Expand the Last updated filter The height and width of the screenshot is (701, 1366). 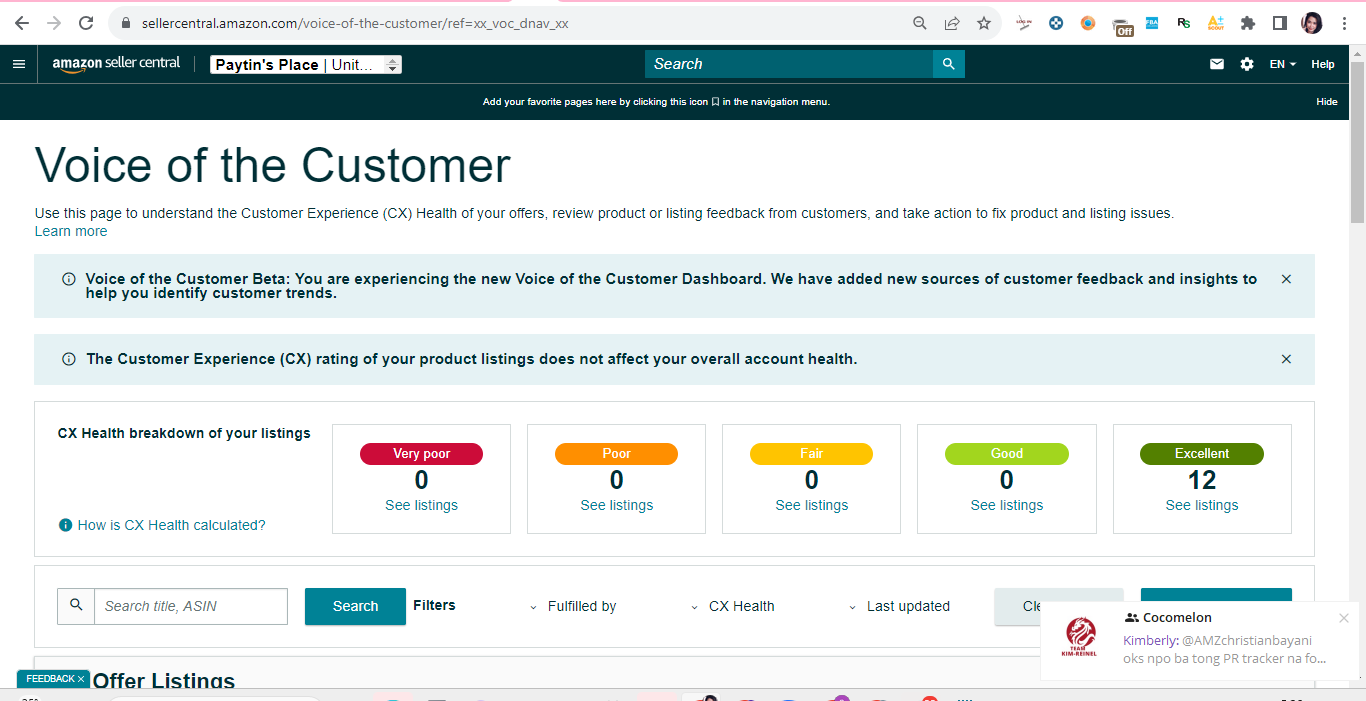click(x=899, y=606)
